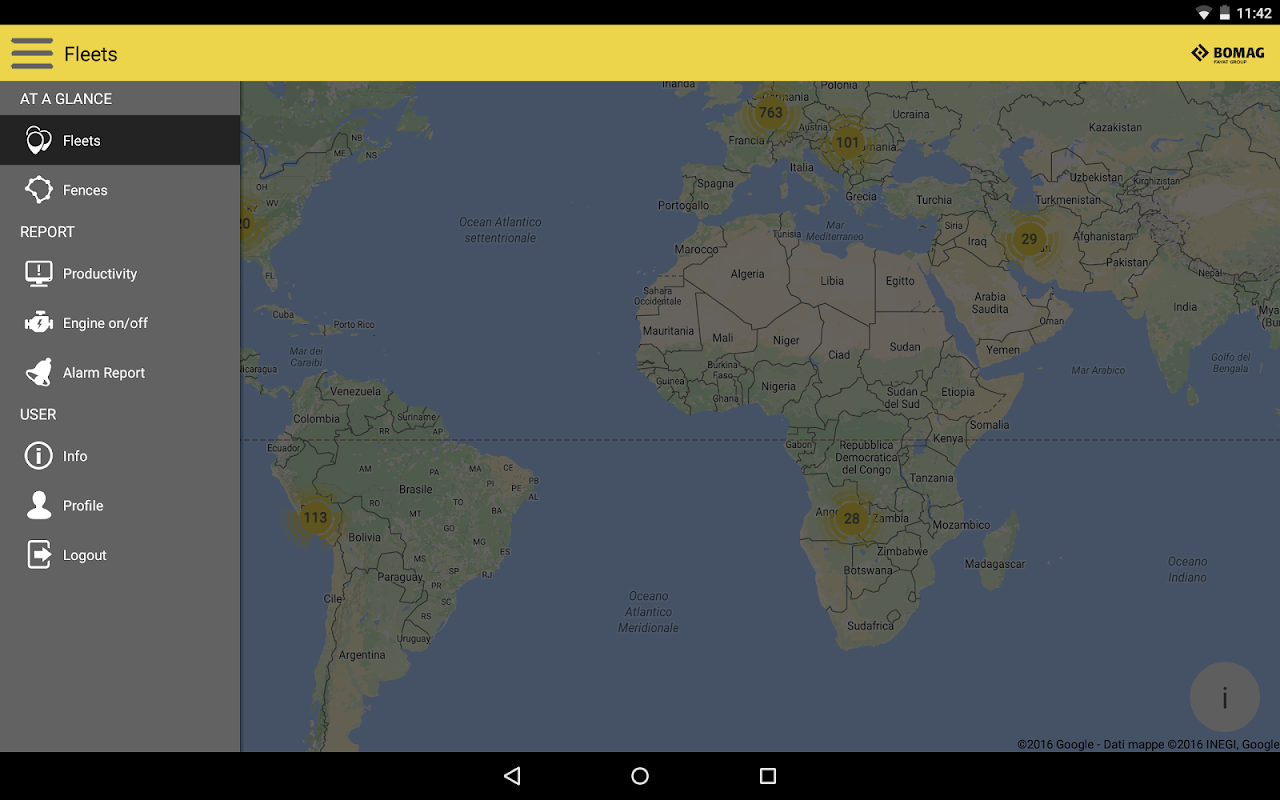Open the Profile person icon
Image resolution: width=1280 pixels, height=800 pixels.
(x=38, y=505)
